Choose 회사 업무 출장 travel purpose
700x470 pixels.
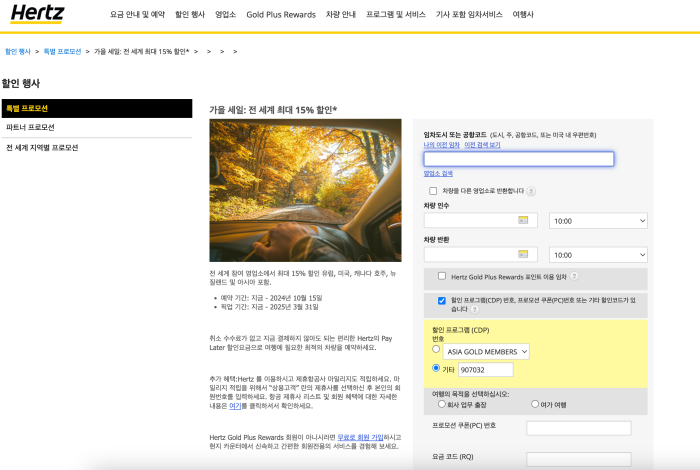pyautogui.click(x=442, y=404)
